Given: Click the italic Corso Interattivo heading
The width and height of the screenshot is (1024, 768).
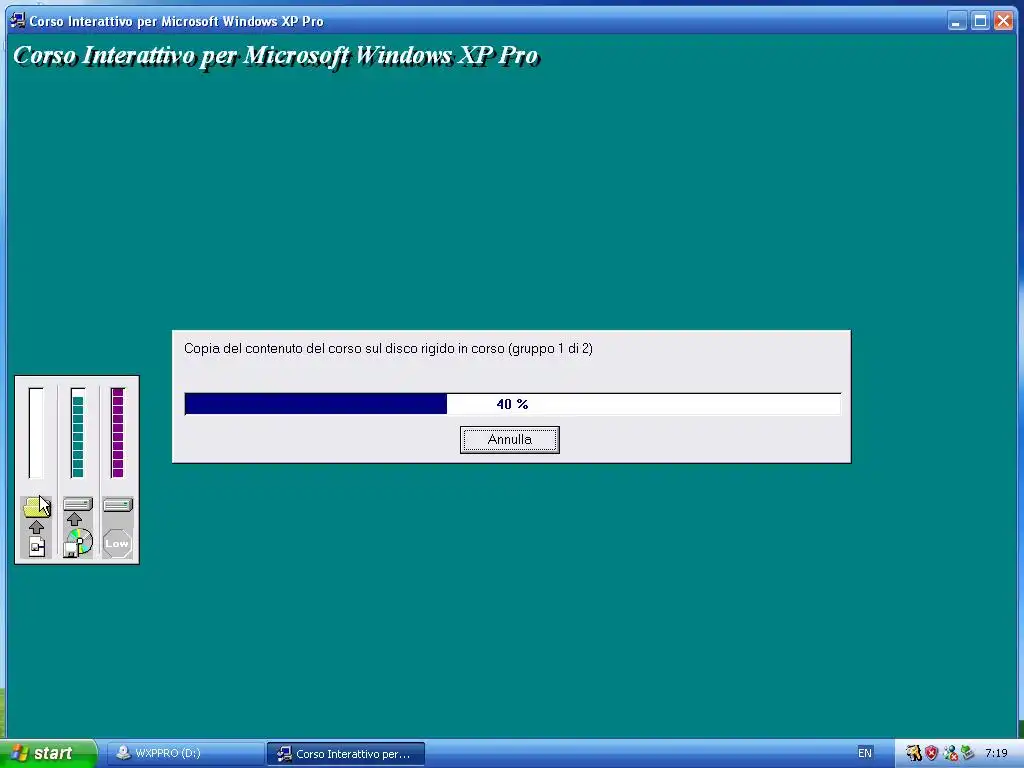Looking at the screenshot, I should tap(276, 56).
